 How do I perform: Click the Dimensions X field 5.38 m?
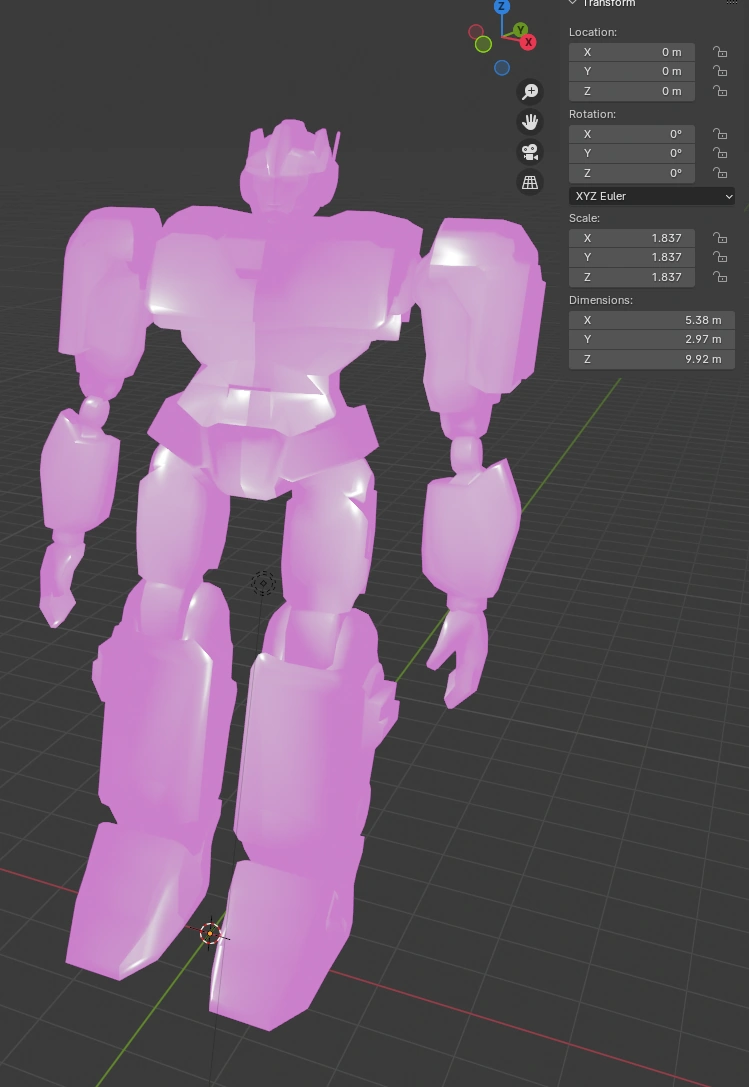(x=652, y=320)
